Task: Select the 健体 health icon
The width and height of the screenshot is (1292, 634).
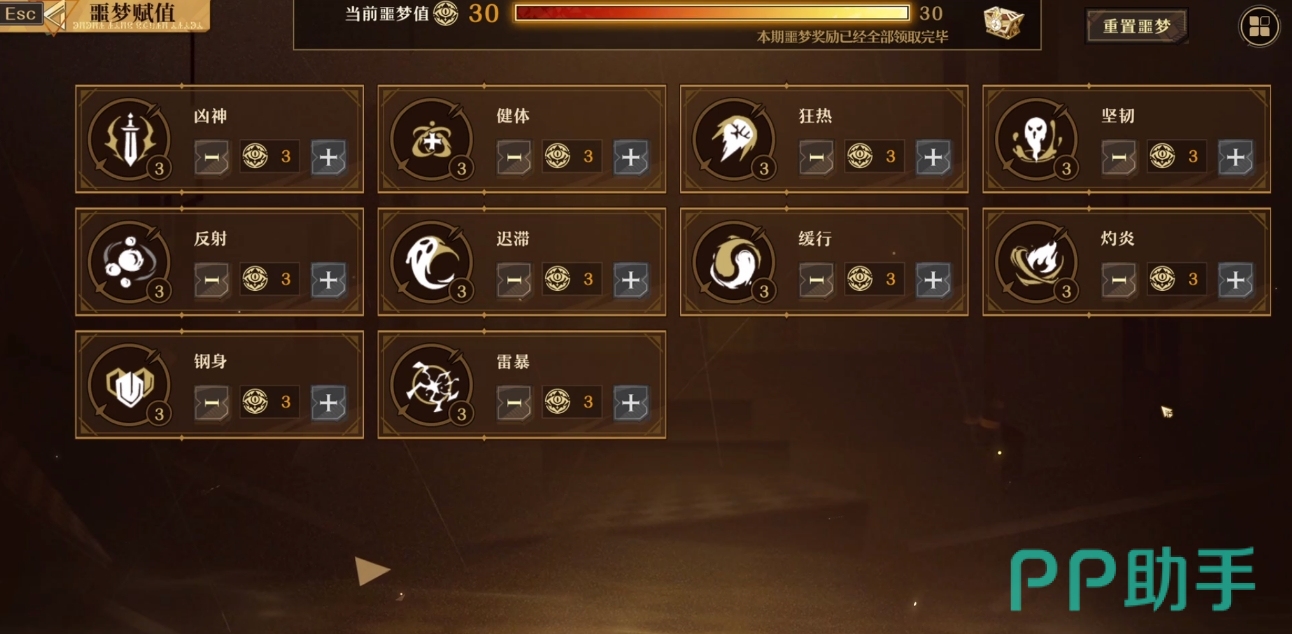Action: (x=432, y=138)
